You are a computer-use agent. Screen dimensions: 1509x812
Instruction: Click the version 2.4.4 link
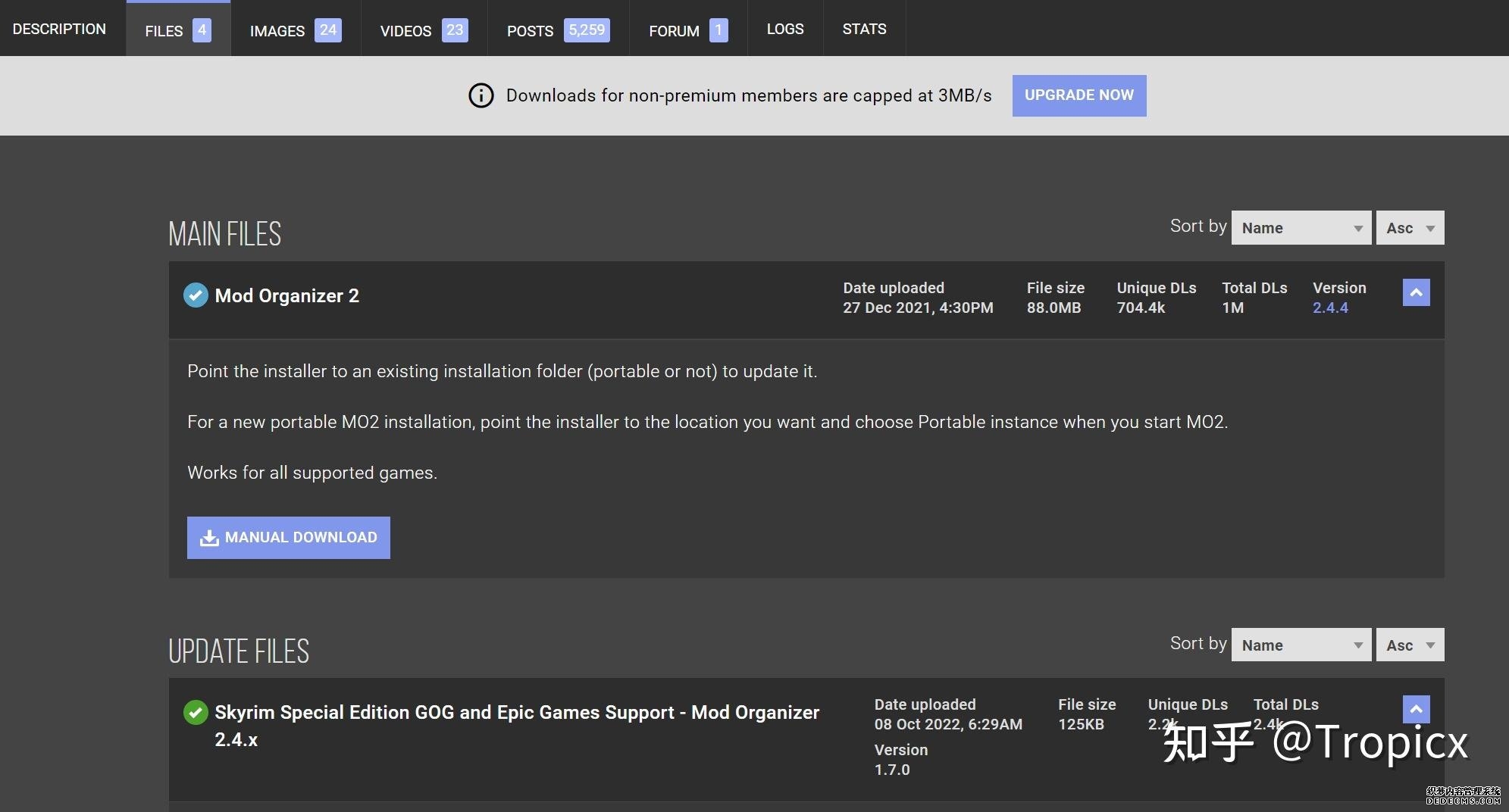tap(1330, 308)
